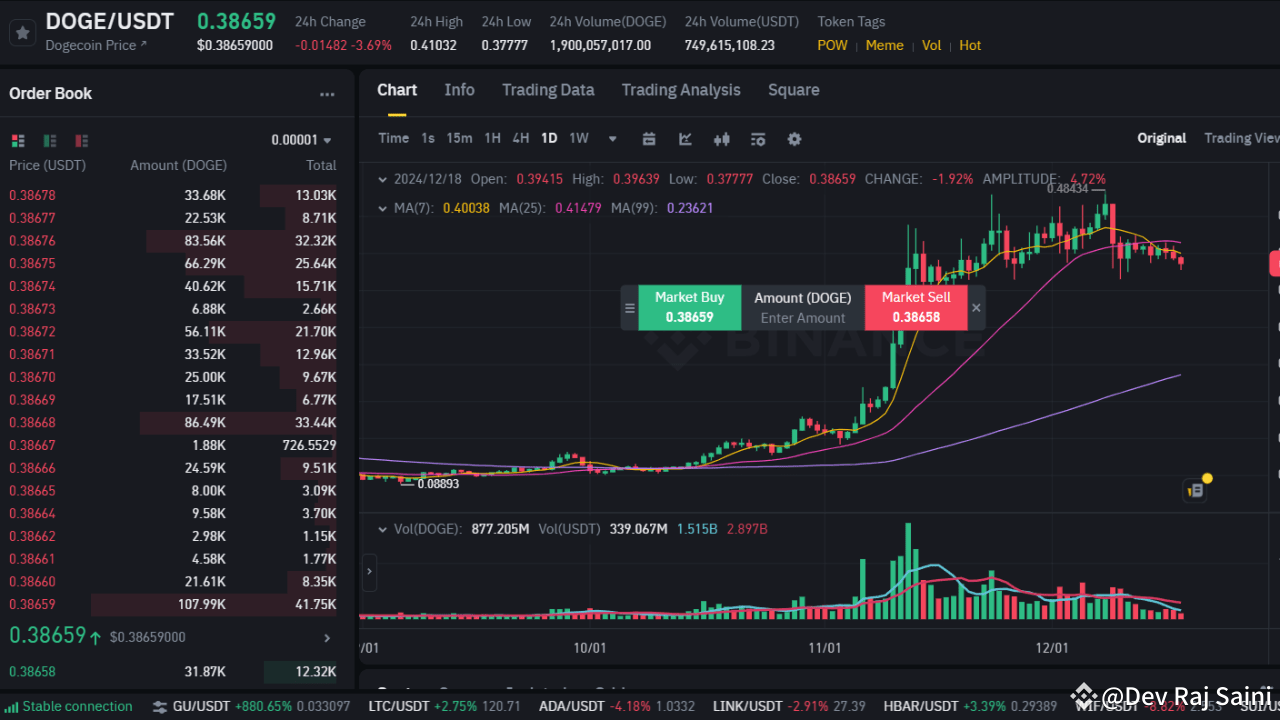
Task: Open the order book precision dropdown showing 0.00001
Action: click(292, 140)
